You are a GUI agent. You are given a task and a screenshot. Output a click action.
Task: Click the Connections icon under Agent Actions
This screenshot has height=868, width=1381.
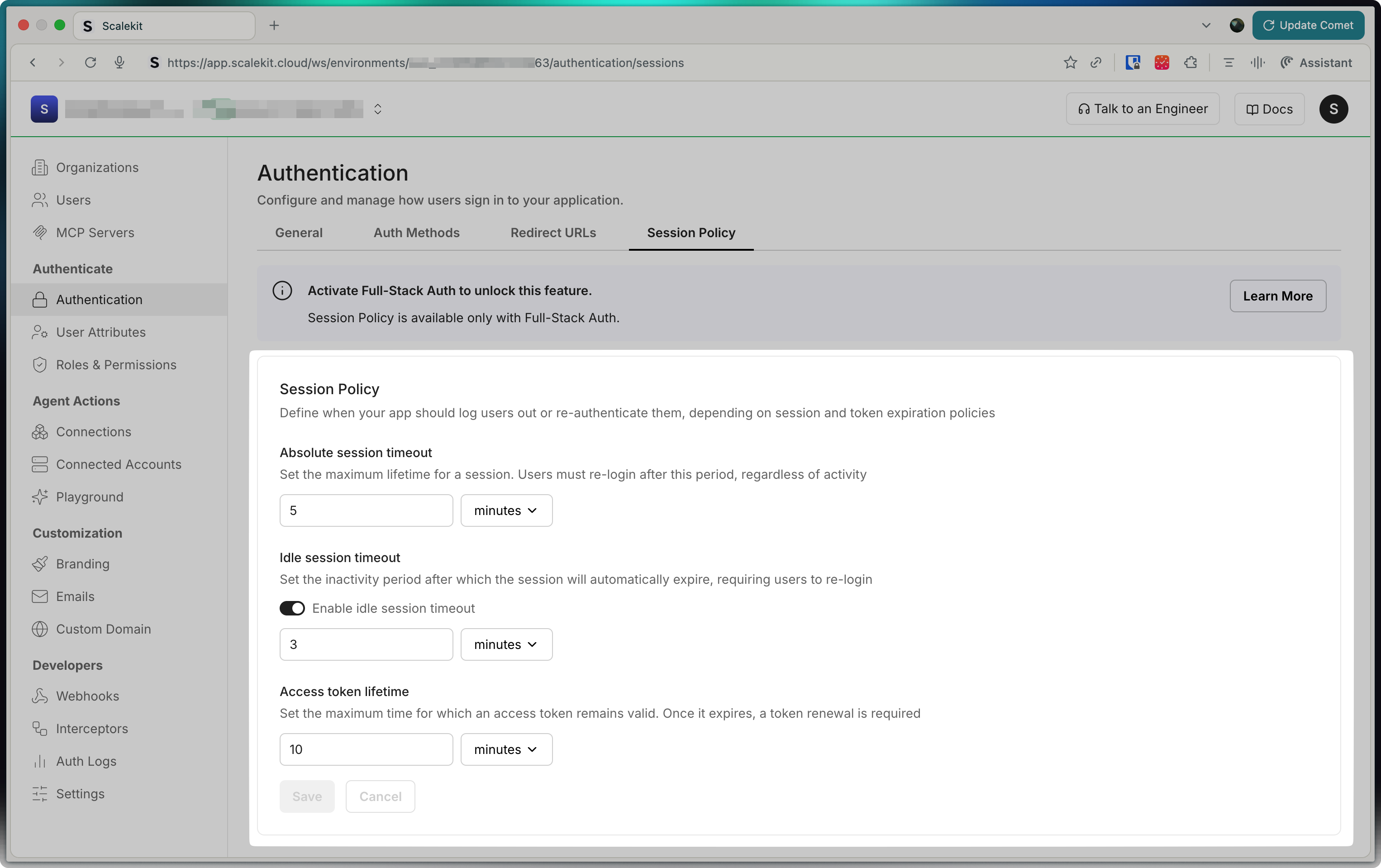pos(39,432)
